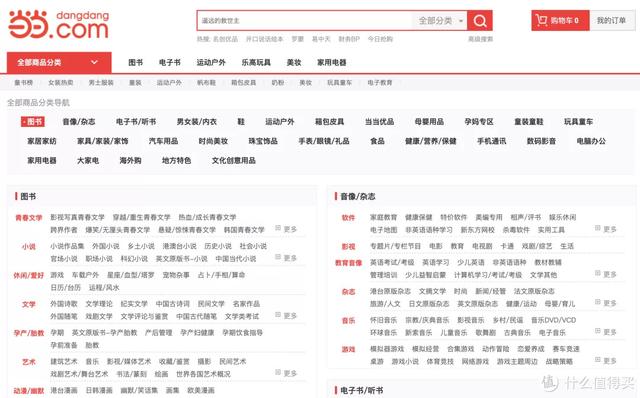Open 玩具童车 in the sub navigation

(x=339, y=83)
